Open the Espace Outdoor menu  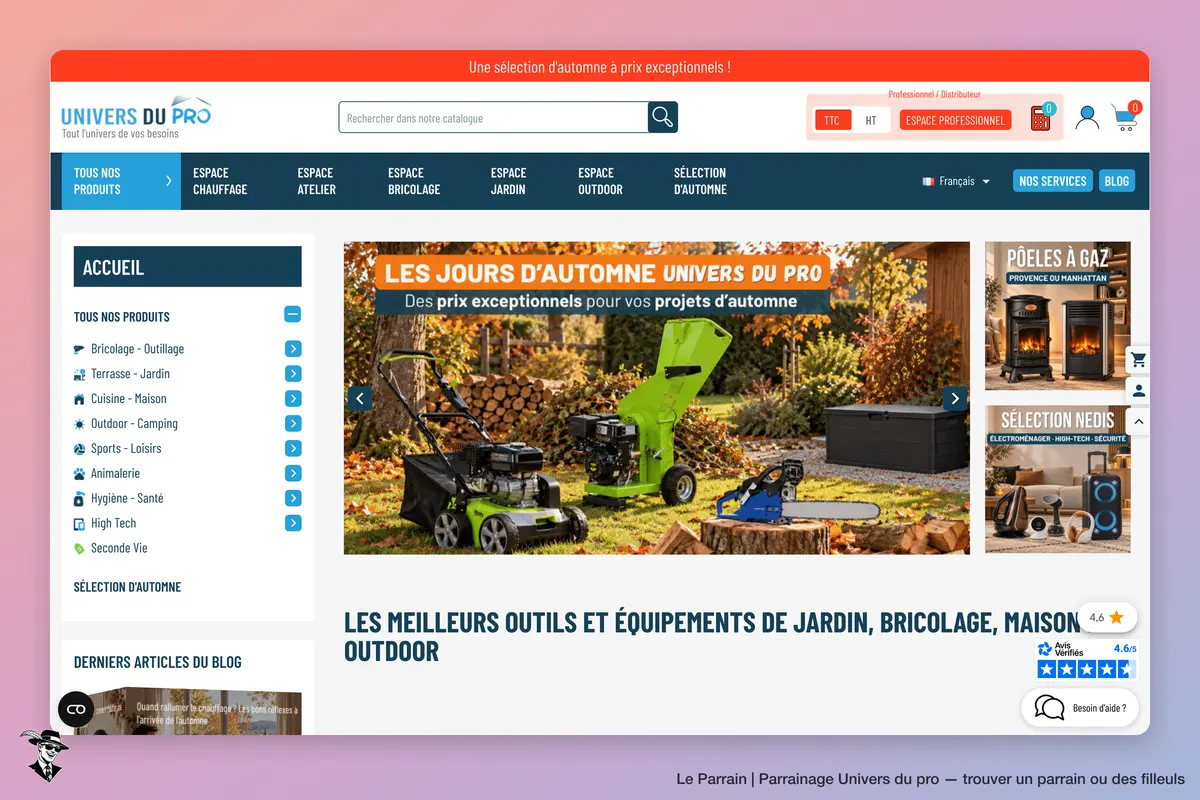pyautogui.click(x=600, y=181)
